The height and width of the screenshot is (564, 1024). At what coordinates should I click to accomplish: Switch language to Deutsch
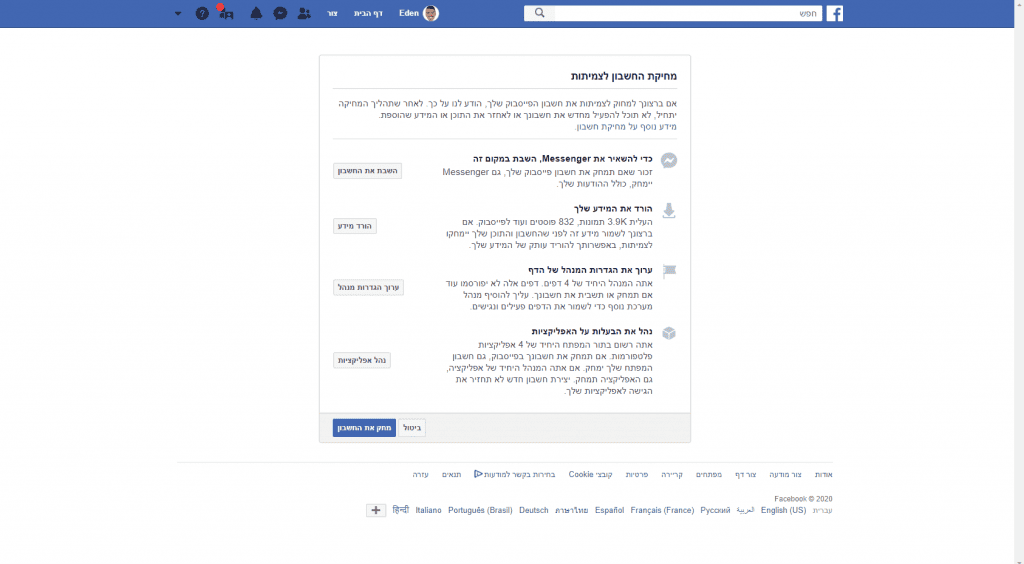pos(534,510)
